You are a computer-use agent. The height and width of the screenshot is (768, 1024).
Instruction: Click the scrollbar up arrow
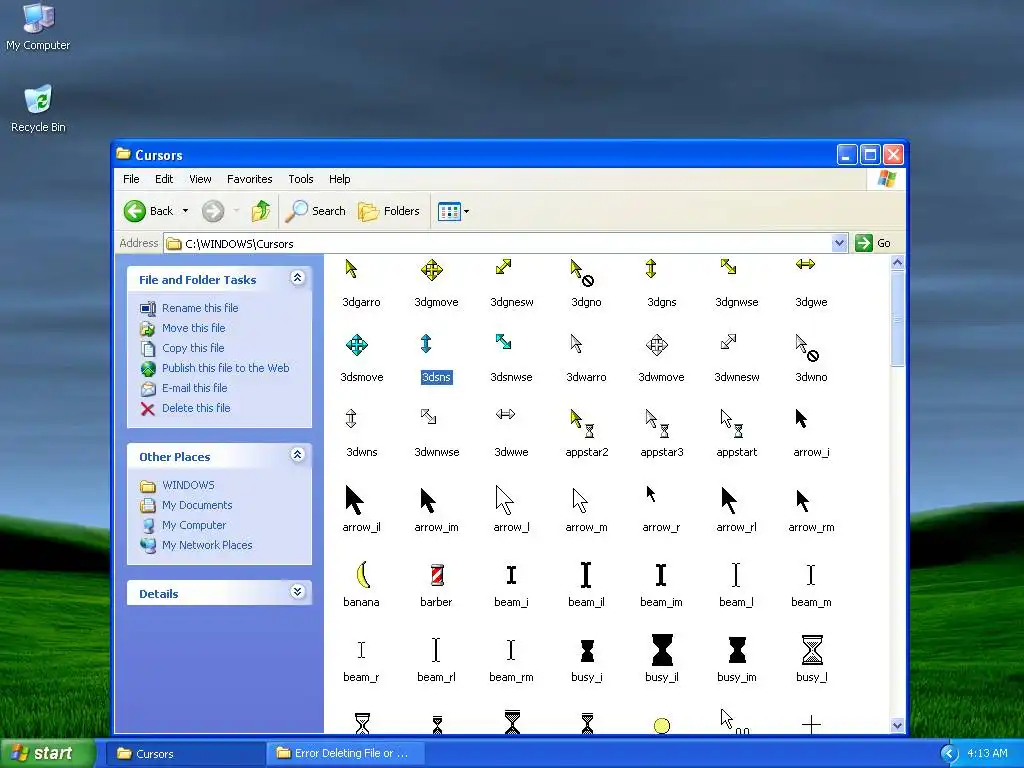tap(897, 263)
